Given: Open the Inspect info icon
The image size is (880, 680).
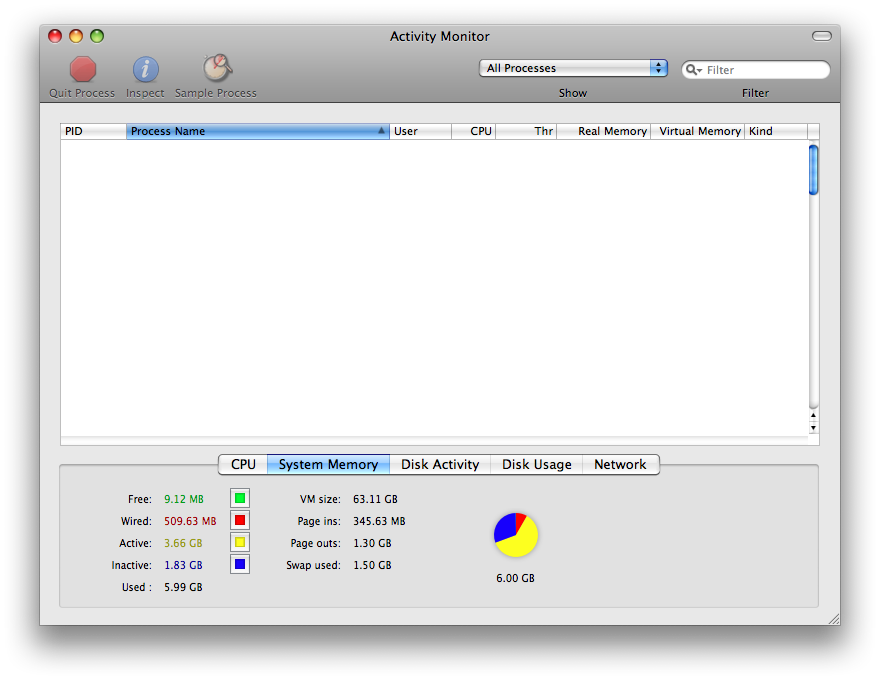Looking at the screenshot, I should [145, 70].
